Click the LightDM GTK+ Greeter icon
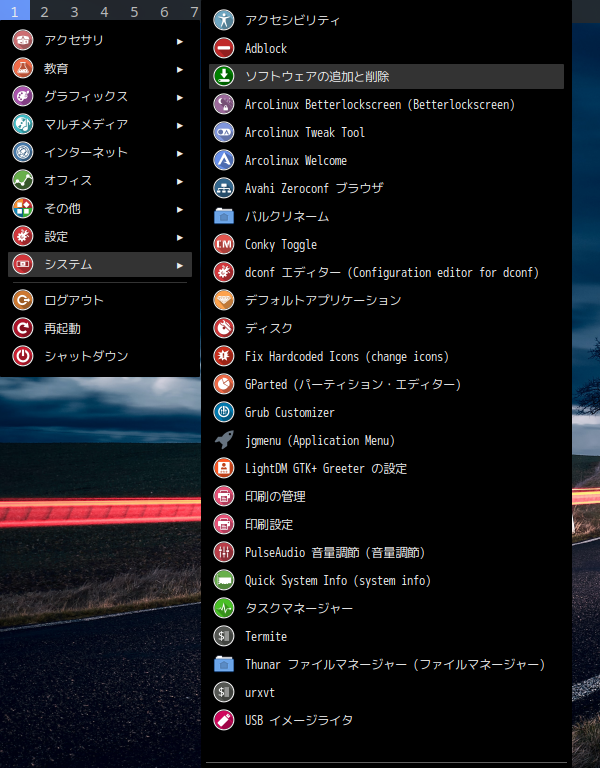This screenshot has width=600, height=768. pyautogui.click(x=224, y=468)
